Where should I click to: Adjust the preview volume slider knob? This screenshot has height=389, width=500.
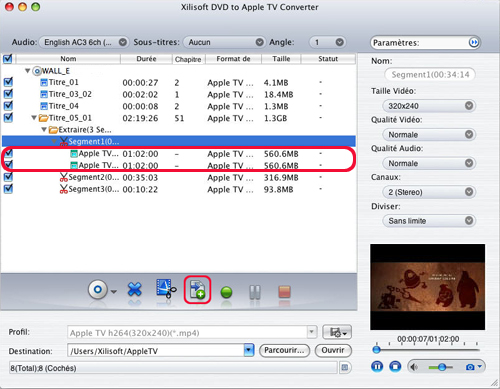(442, 367)
